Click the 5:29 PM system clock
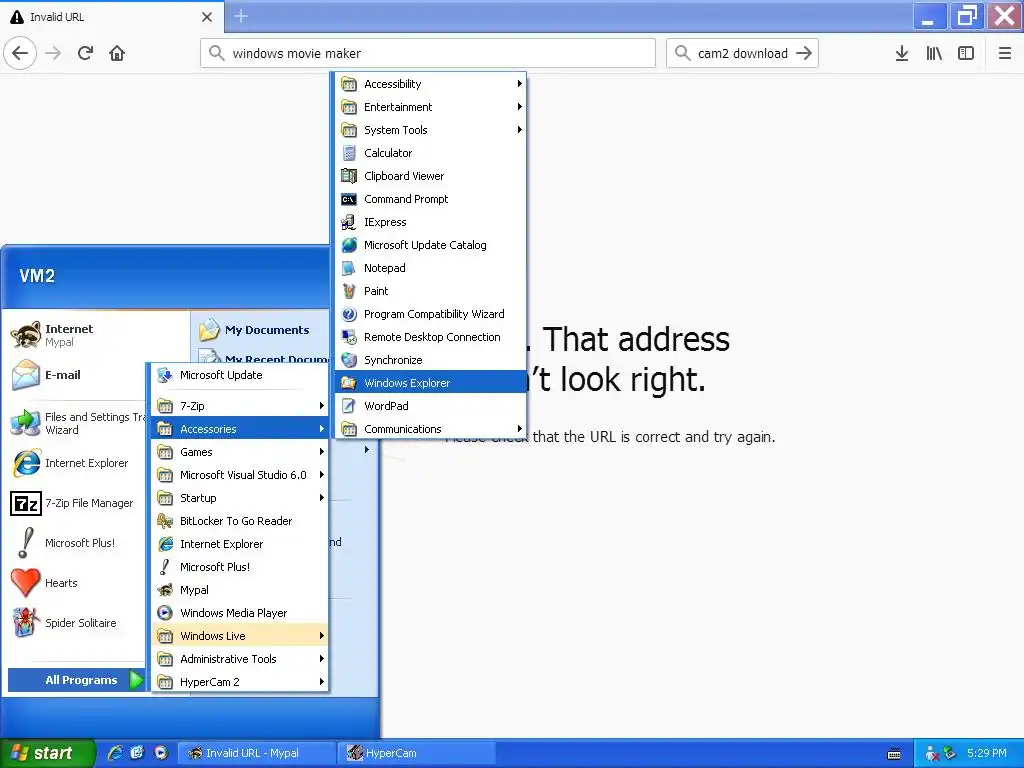This screenshot has height=768, width=1024. click(987, 753)
